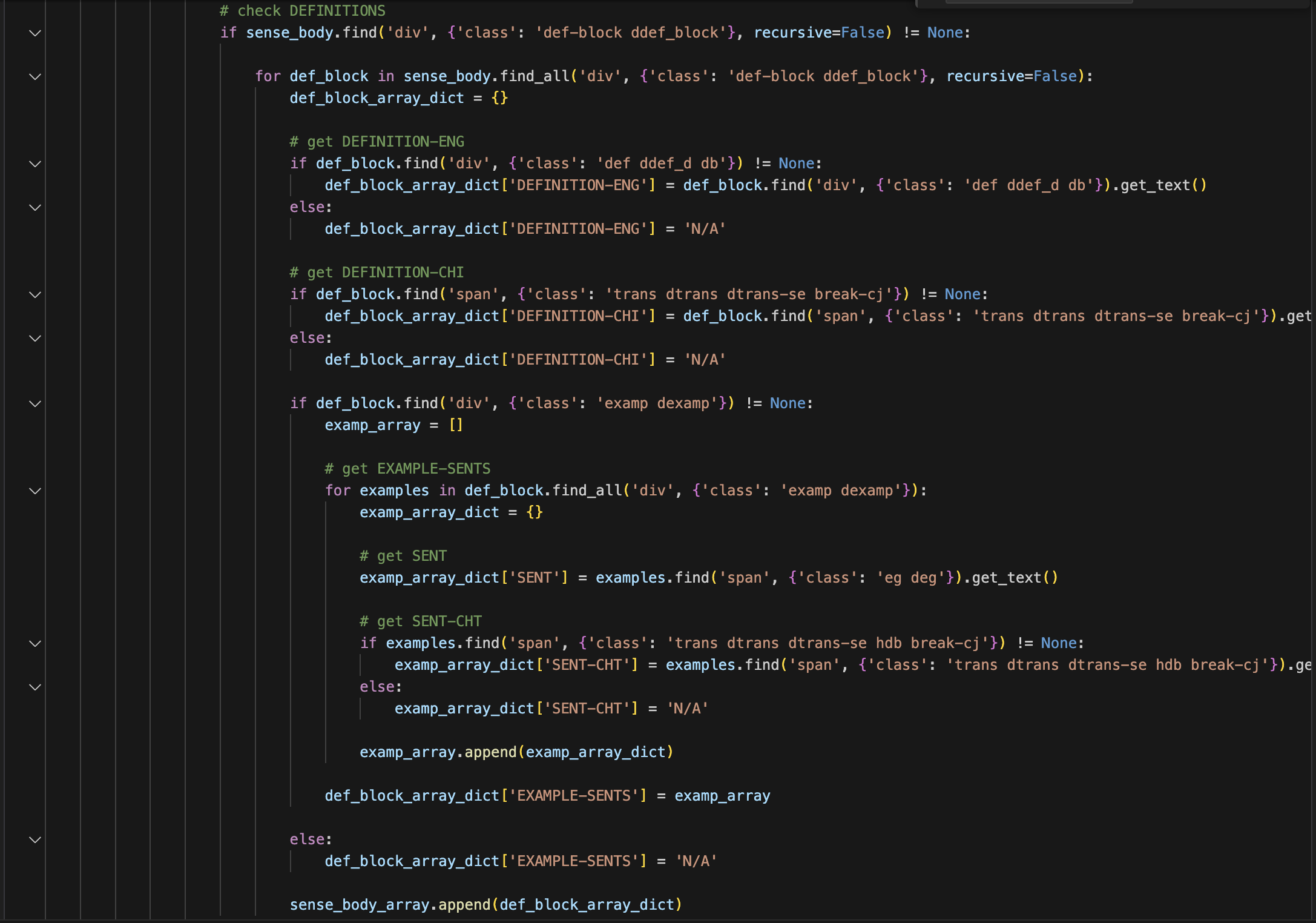Image resolution: width=1316 pixels, height=923 pixels.
Task: Click 'recursive=False' in the for loop line
Action: pyautogui.click(x=1012, y=76)
